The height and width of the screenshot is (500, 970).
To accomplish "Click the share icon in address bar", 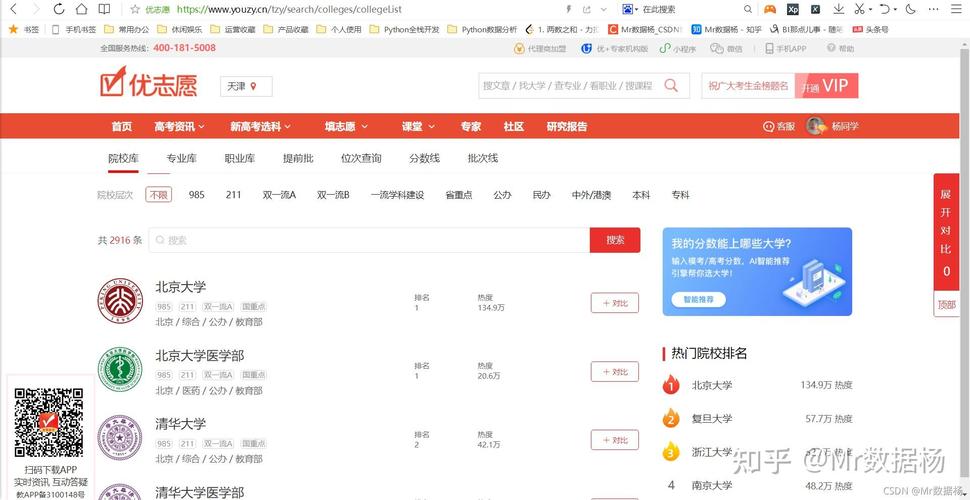I will click(x=586, y=9).
